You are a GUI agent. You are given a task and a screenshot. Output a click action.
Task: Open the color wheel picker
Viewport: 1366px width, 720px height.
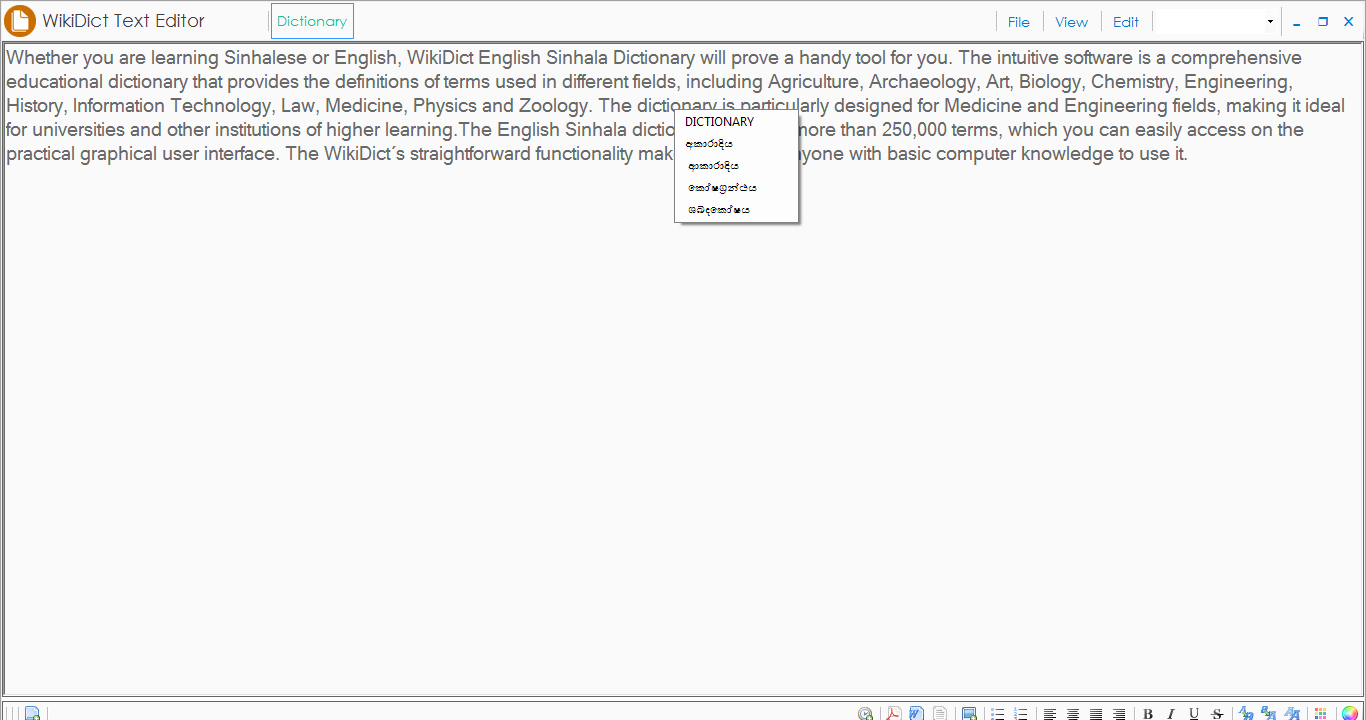point(1350,714)
